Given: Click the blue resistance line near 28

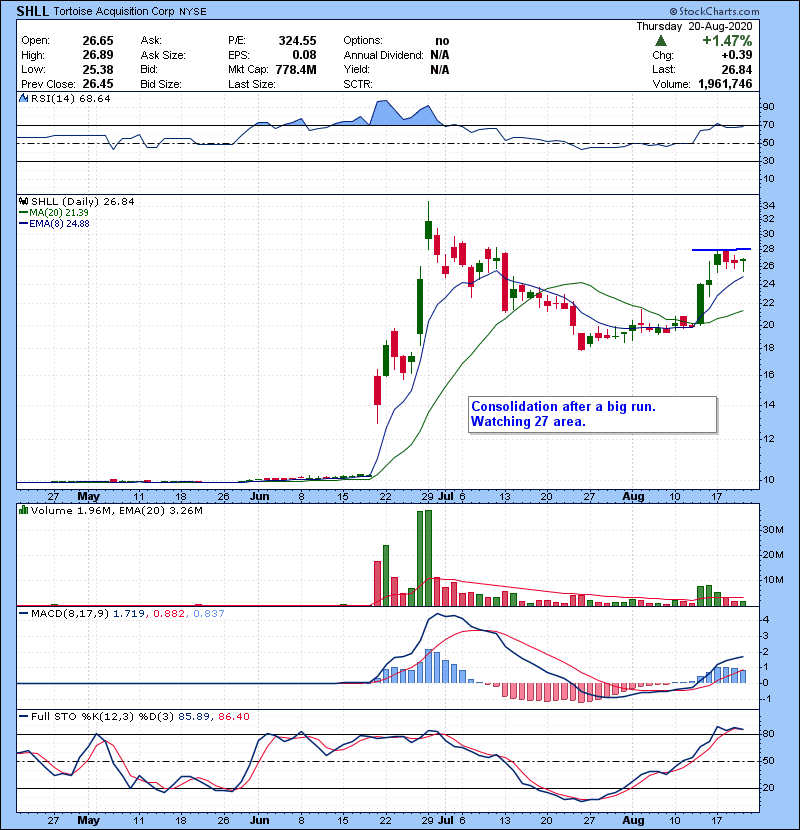Looking at the screenshot, I should pyautogui.click(x=721, y=249).
